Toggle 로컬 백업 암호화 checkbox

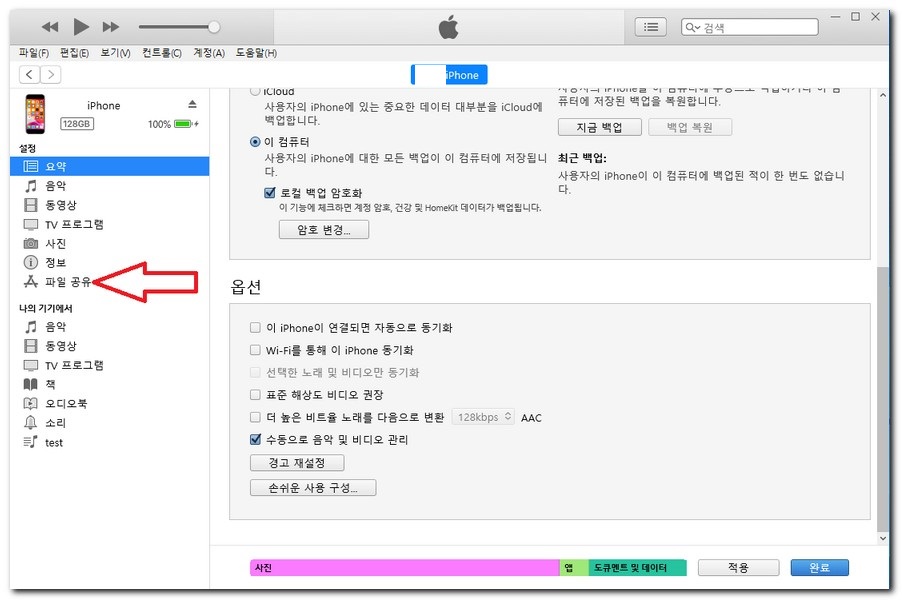pyautogui.click(x=270, y=193)
